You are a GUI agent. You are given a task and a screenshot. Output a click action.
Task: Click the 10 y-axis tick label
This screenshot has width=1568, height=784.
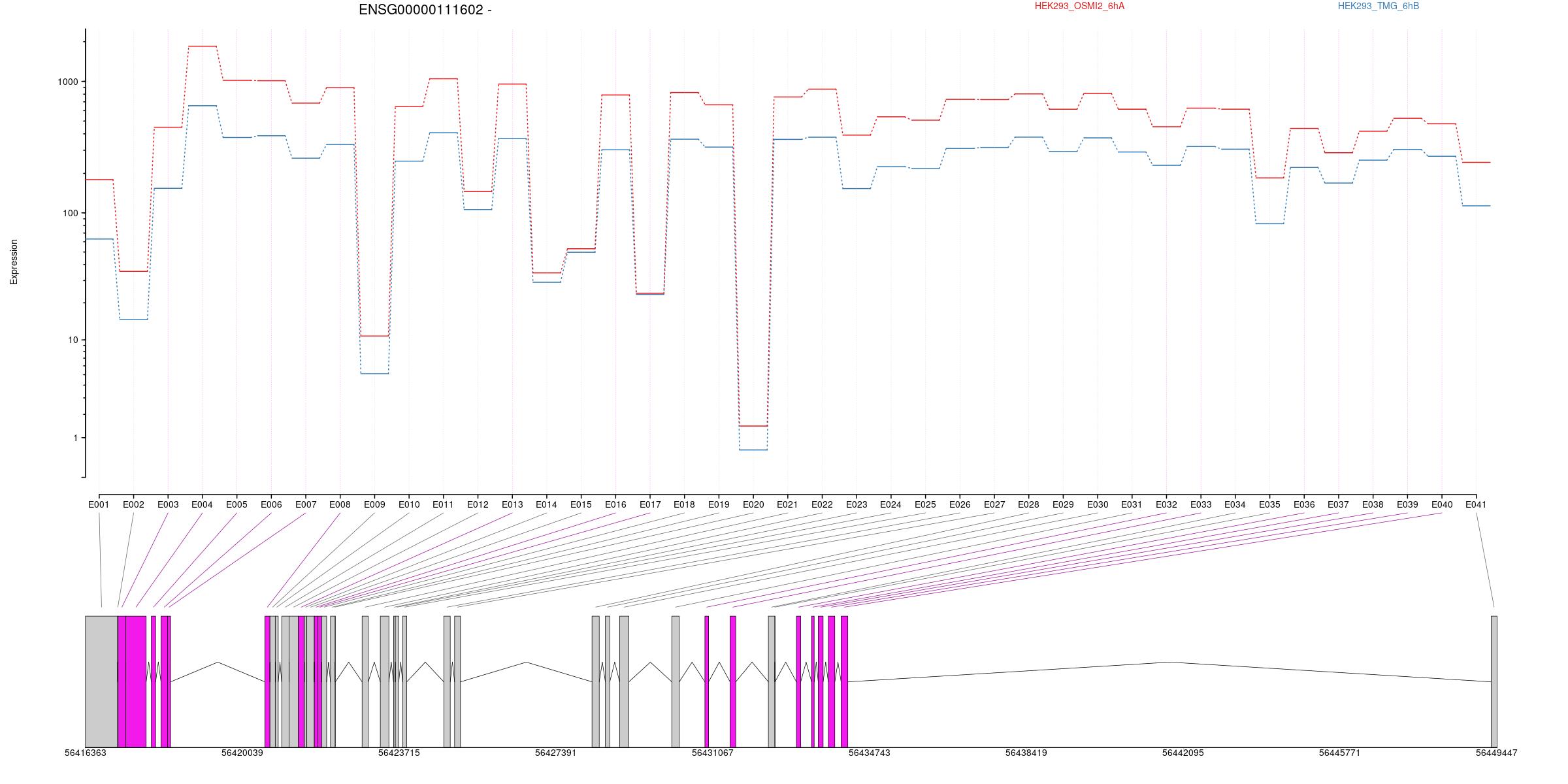tap(73, 340)
